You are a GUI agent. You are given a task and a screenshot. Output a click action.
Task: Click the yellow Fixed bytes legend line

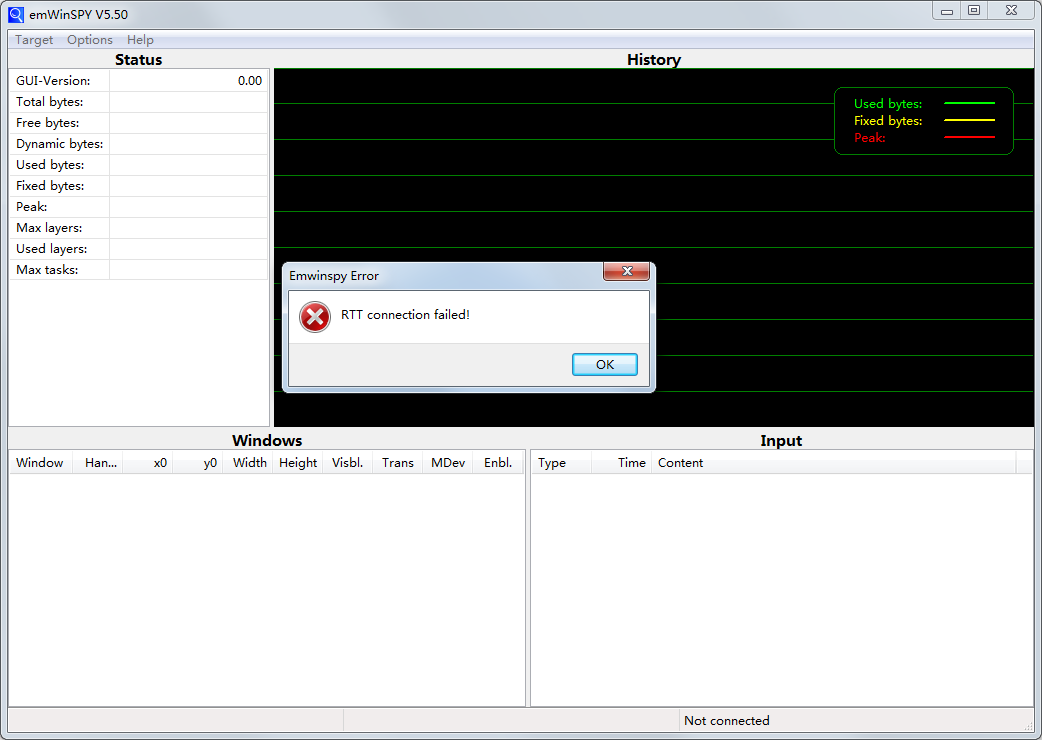pyautogui.click(x=969, y=120)
